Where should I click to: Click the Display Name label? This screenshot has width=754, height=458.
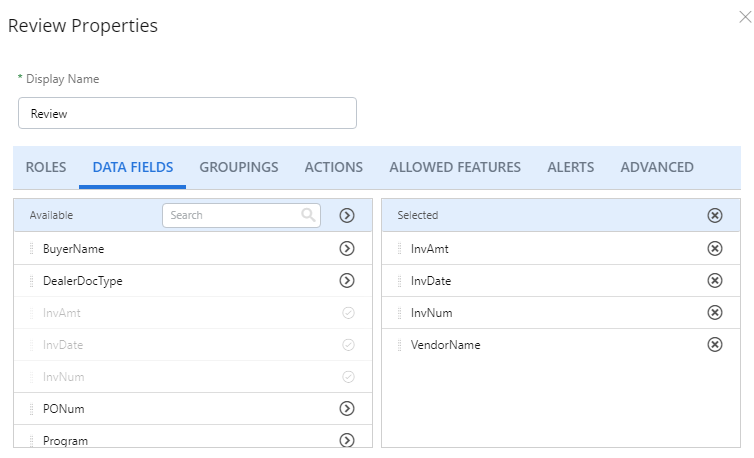click(x=63, y=79)
